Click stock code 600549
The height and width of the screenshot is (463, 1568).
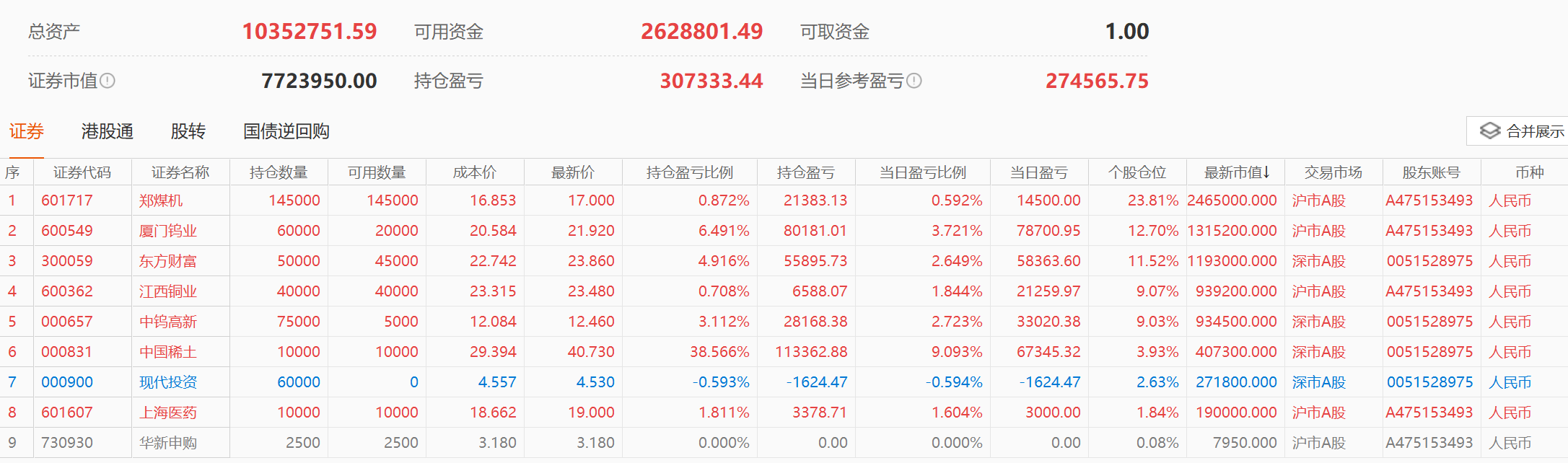pyautogui.click(x=67, y=231)
